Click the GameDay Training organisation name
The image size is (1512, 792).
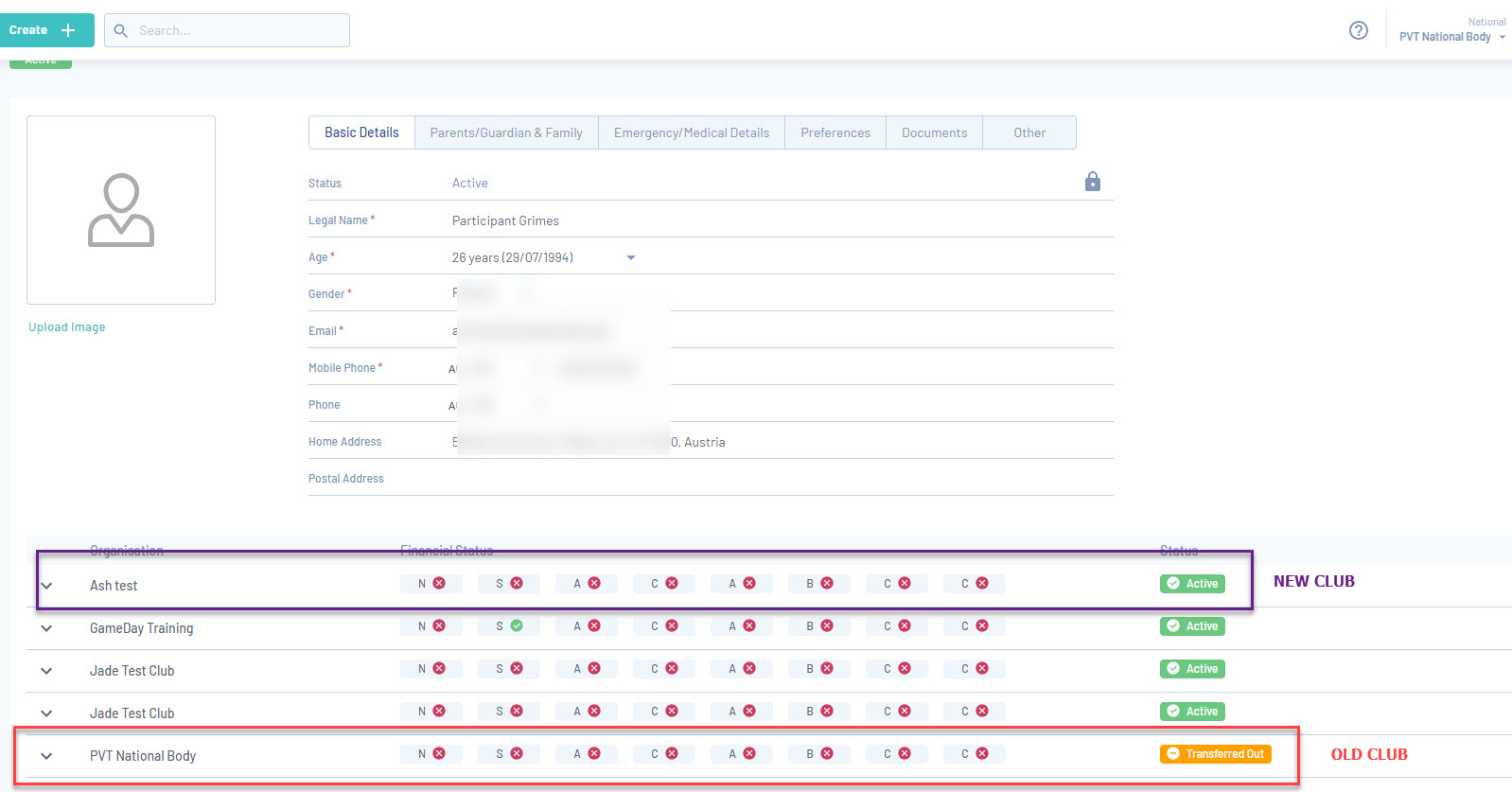(142, 628)
